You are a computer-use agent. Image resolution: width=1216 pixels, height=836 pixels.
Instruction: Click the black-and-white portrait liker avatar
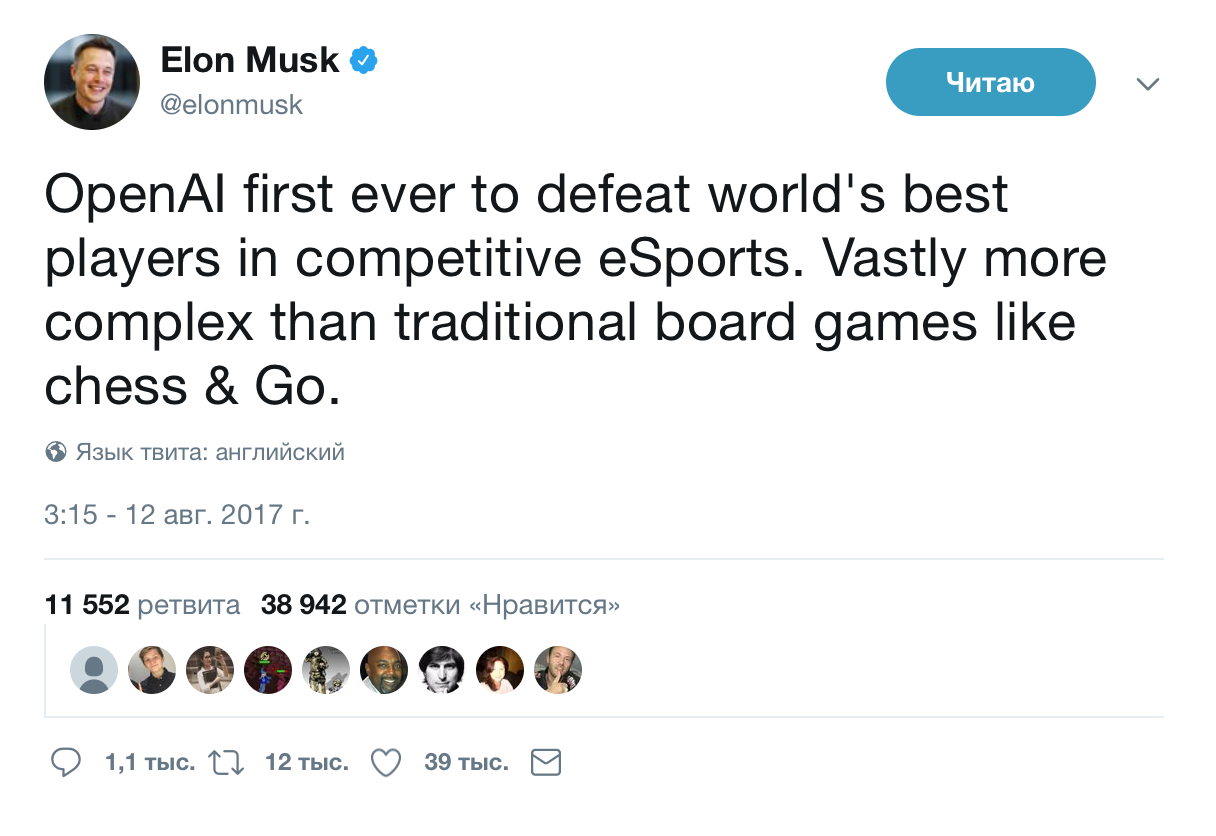[x=442, y=670]
